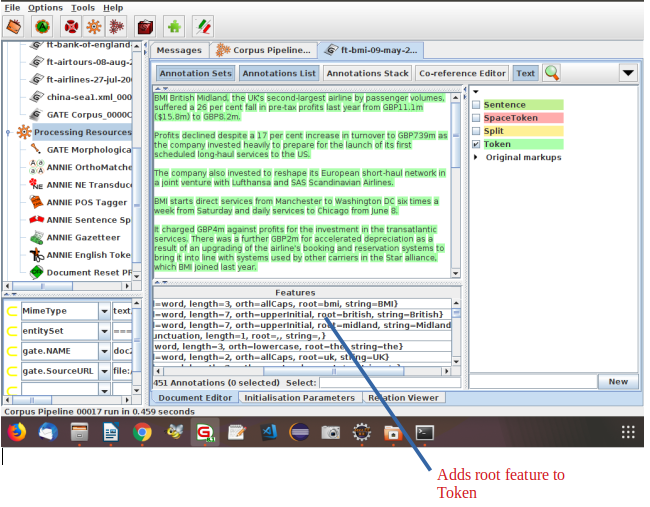Open the MimeType feature name dropdown

(x=104, y=311)
